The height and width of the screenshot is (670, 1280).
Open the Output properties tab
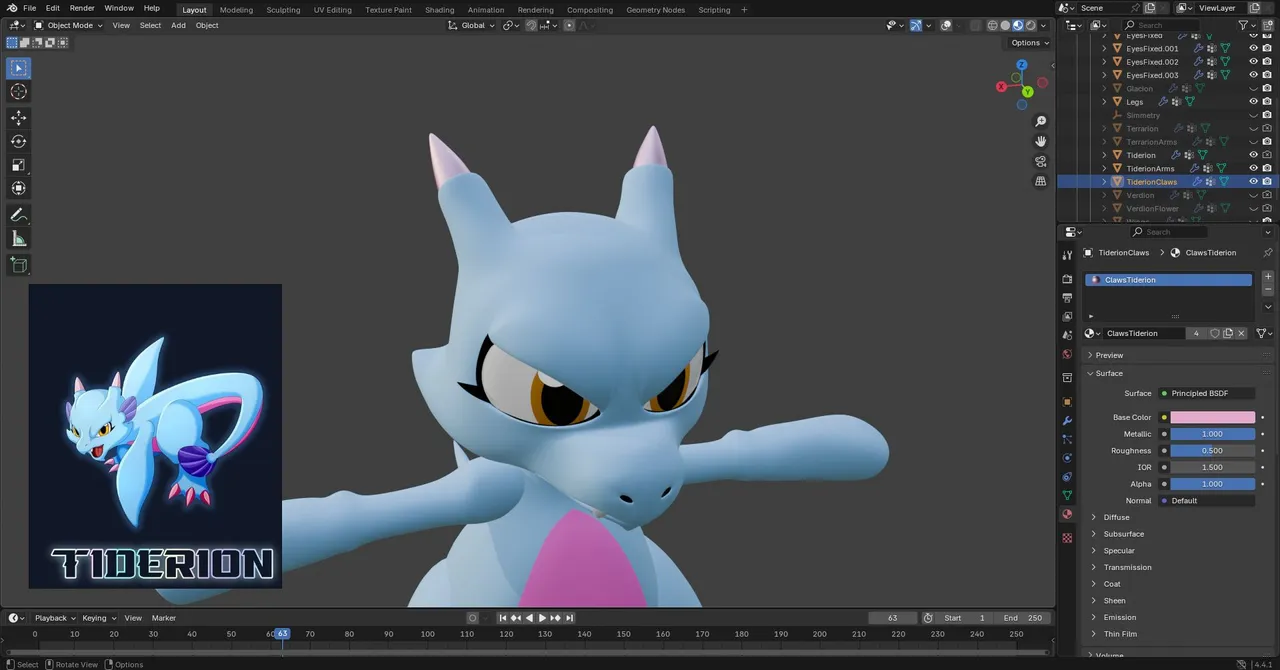point(1067,298)
